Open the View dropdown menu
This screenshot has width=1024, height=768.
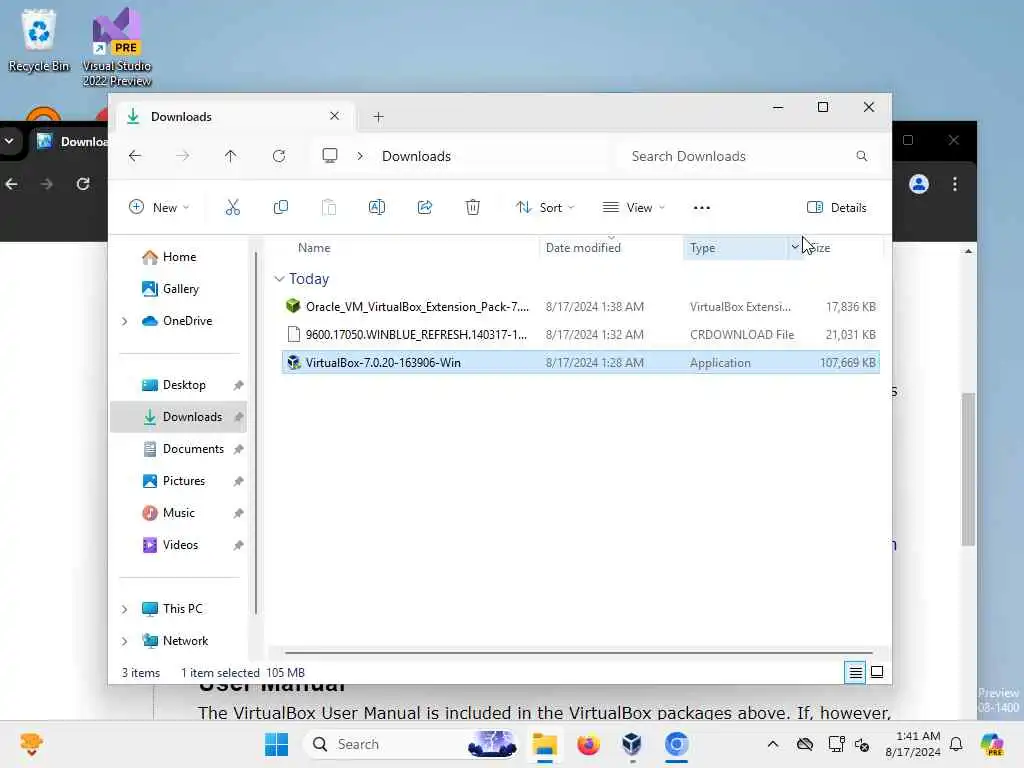coord(633,208)
